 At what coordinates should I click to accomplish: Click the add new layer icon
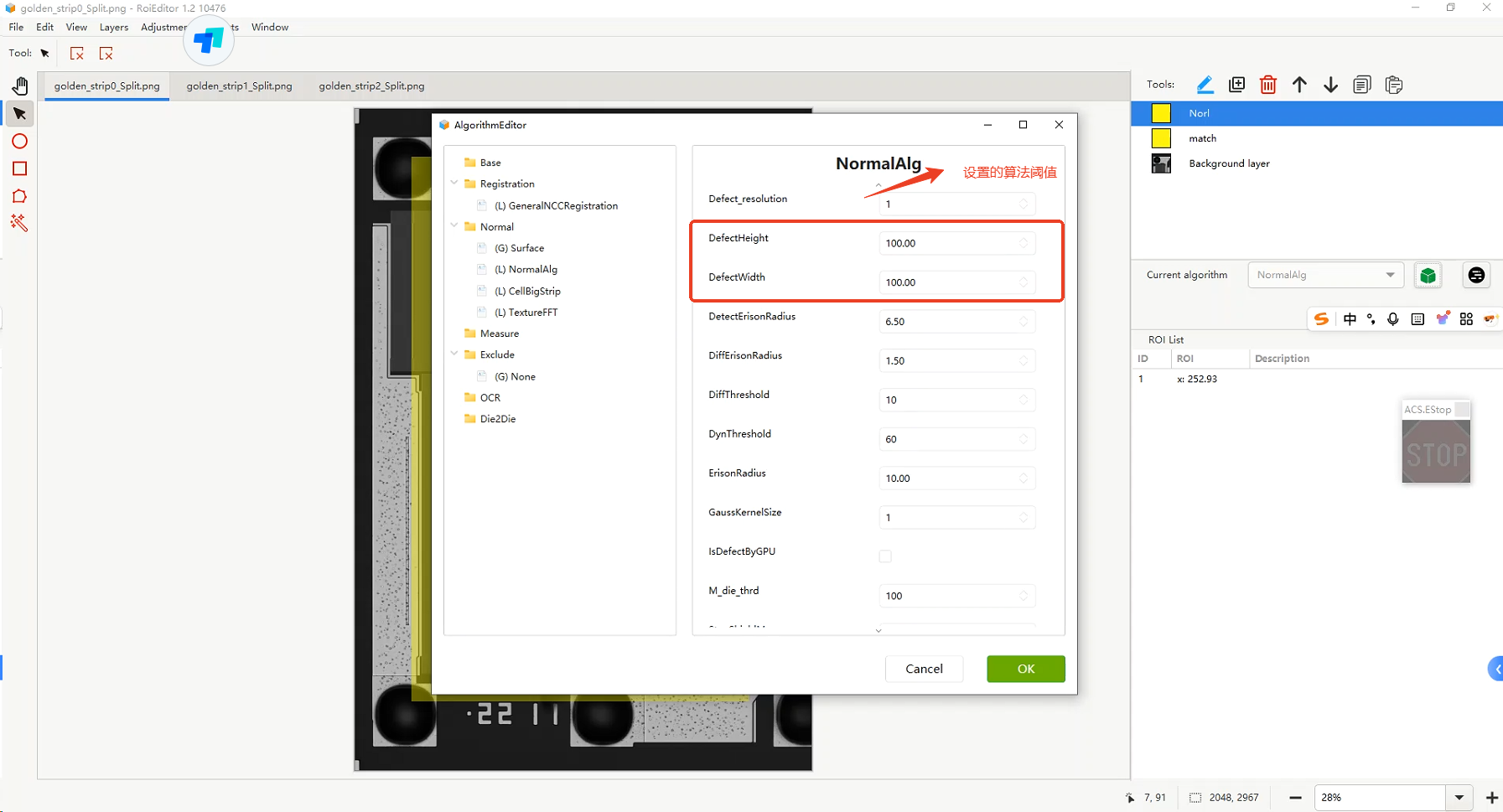click(1236, 85)
